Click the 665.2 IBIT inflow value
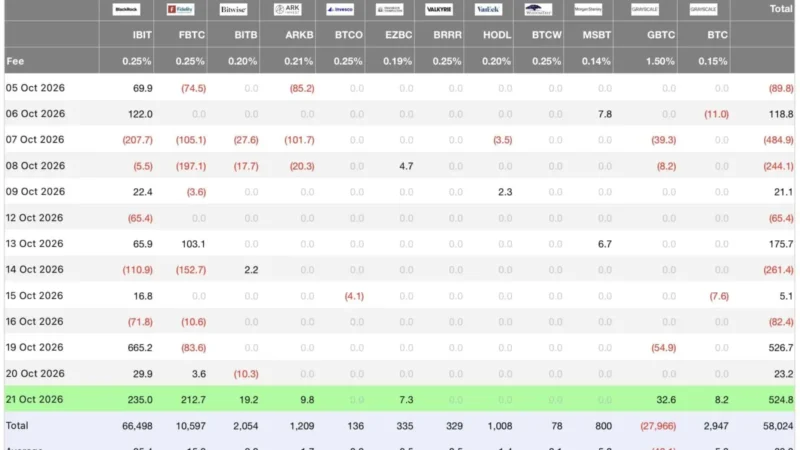Screen dimensions: 800x450 pos(140,347)
